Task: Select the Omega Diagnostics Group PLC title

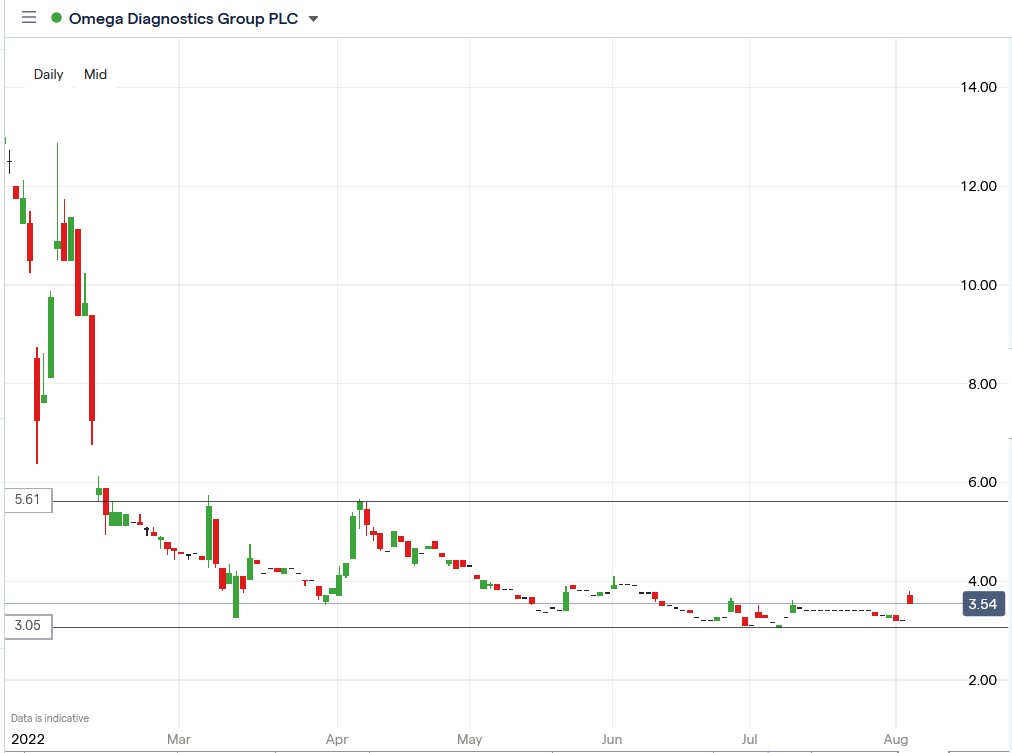Action: tap(183, 19)
